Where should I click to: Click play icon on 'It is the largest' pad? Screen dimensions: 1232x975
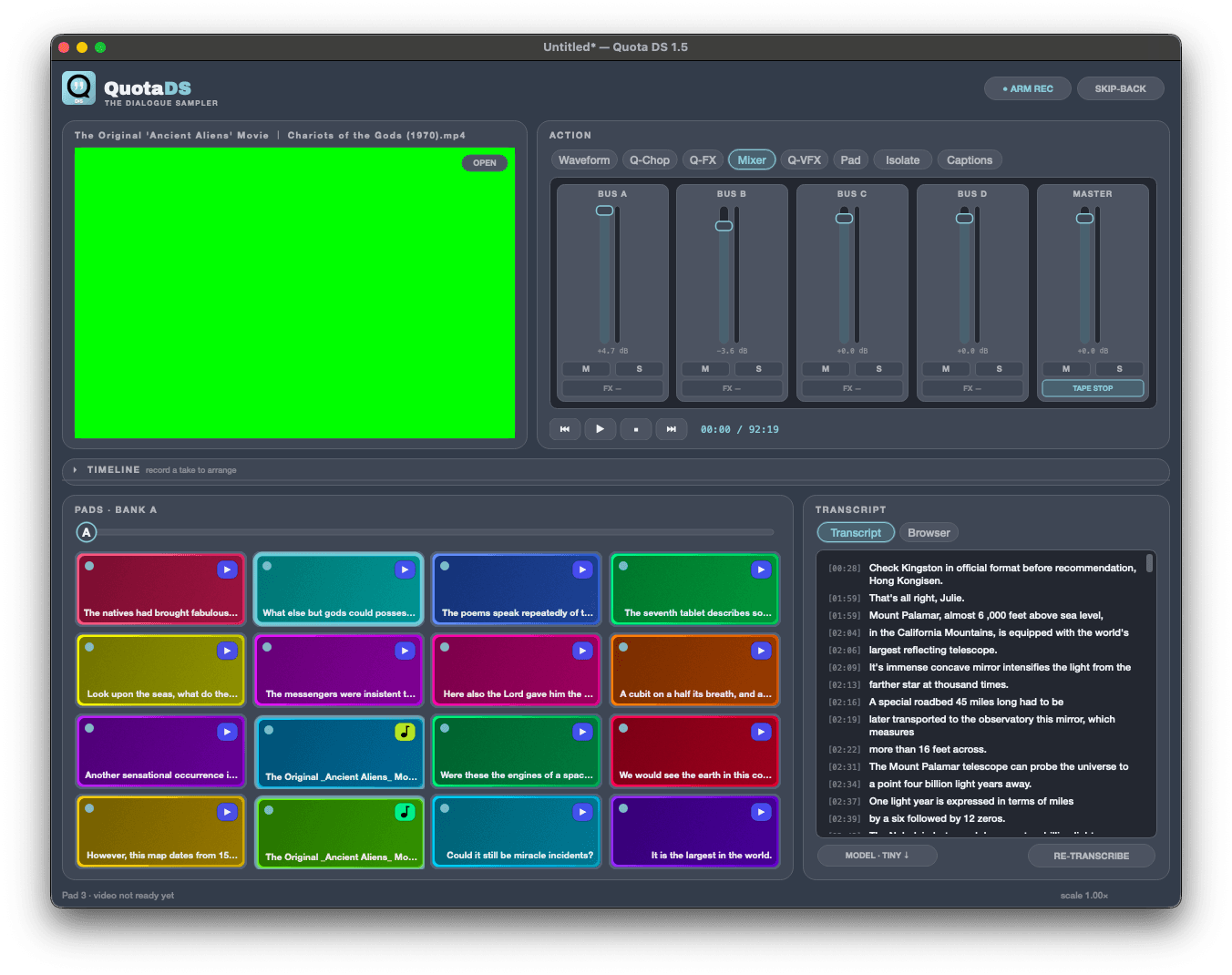pos(761,812)
